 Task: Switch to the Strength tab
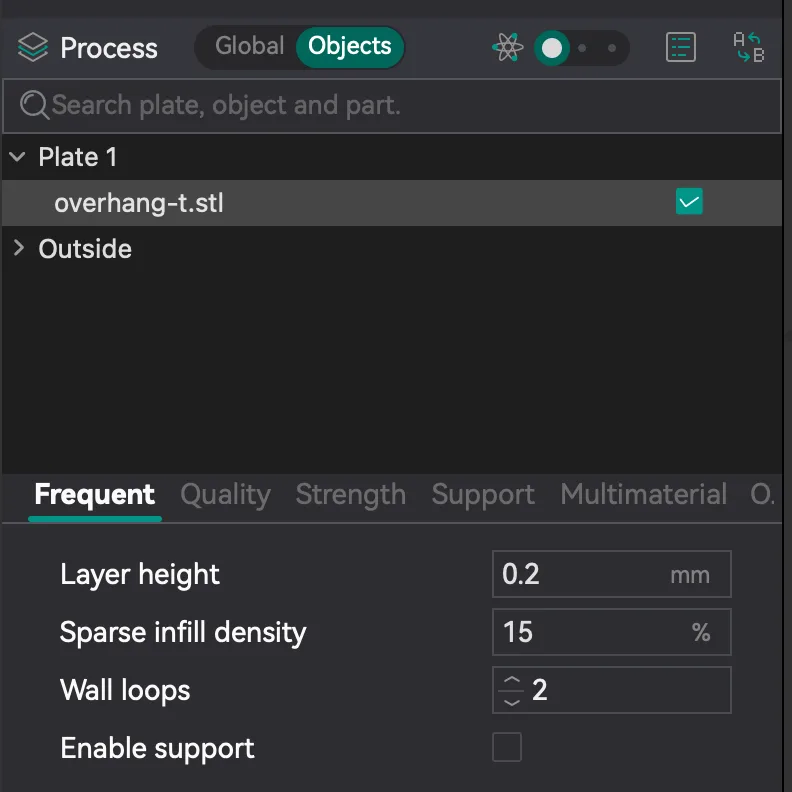tap(351, 494)
